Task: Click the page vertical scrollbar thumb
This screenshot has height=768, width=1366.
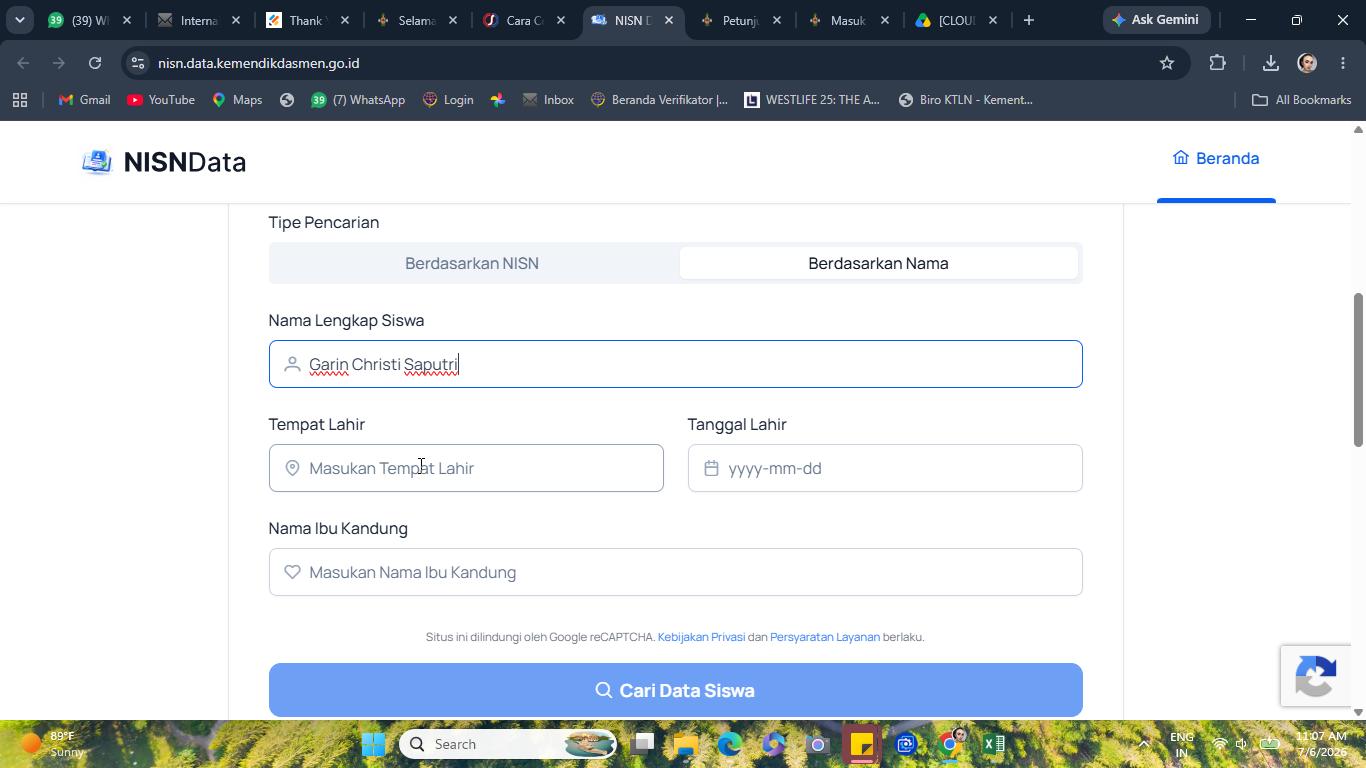Action: [x=1358, y=370]
